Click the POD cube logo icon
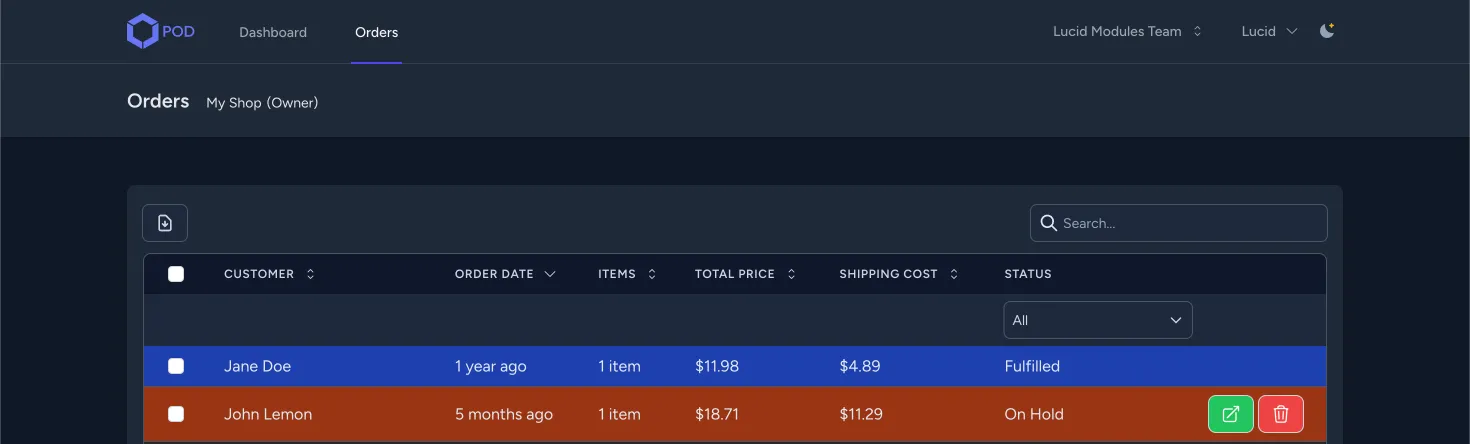1470x444 pixels. click(143, 31)
